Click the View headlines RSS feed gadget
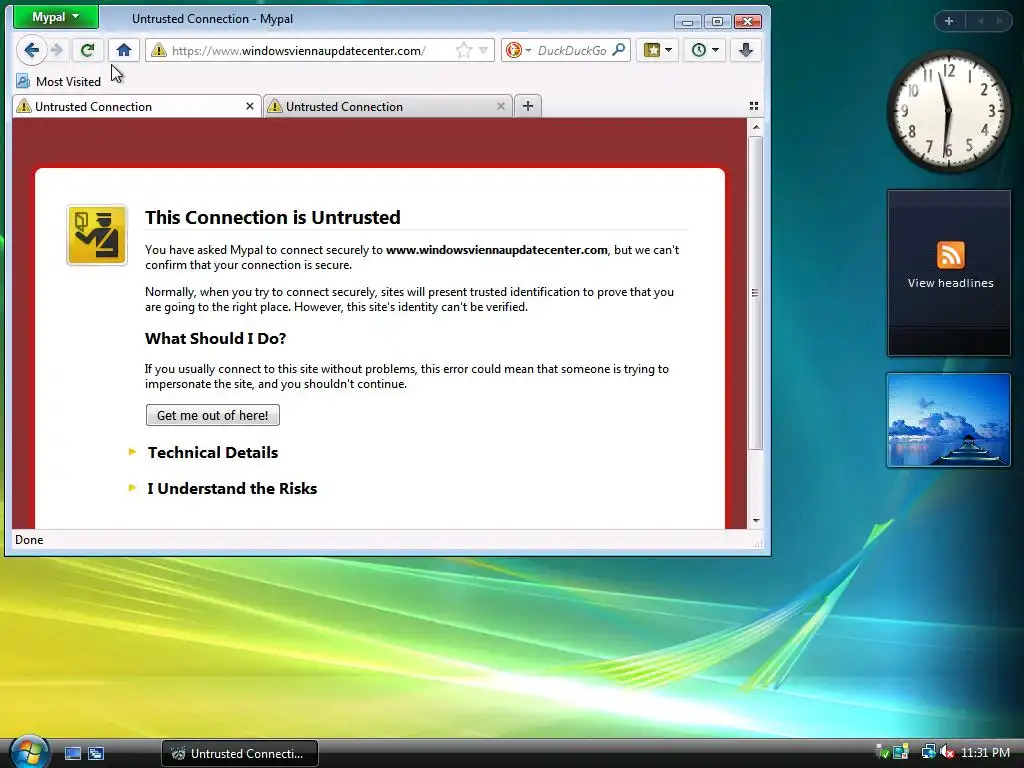This screenshot has height=768, width=1024. click(949, 273)
